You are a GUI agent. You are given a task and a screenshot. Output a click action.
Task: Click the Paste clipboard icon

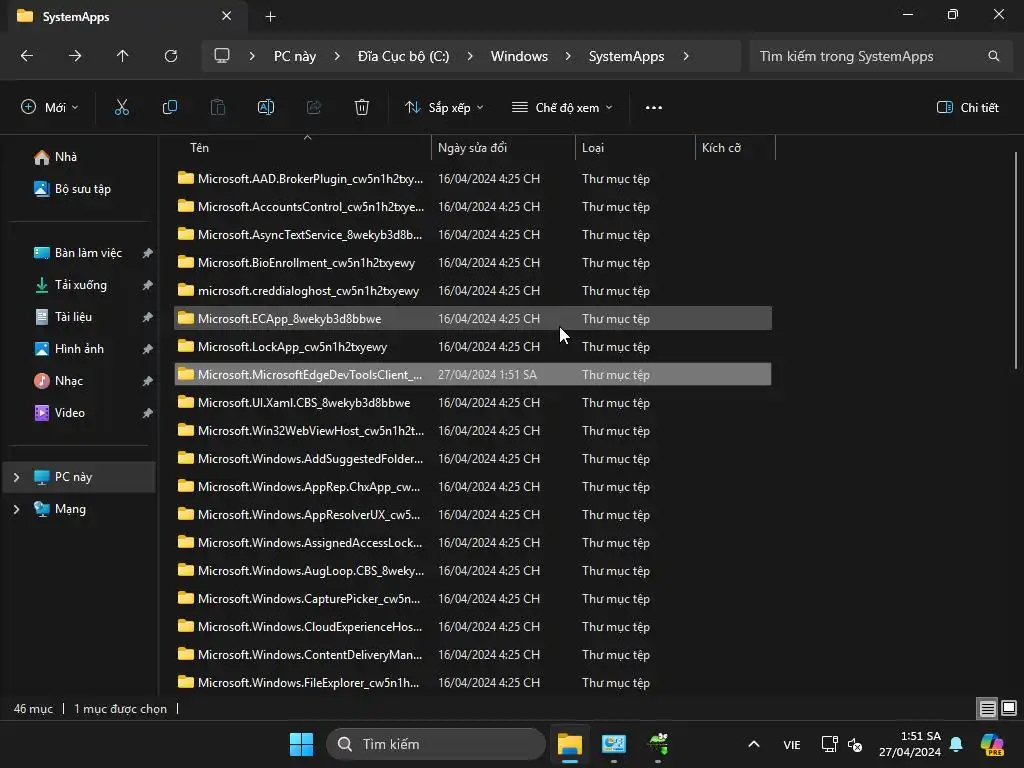pos(217,108)
